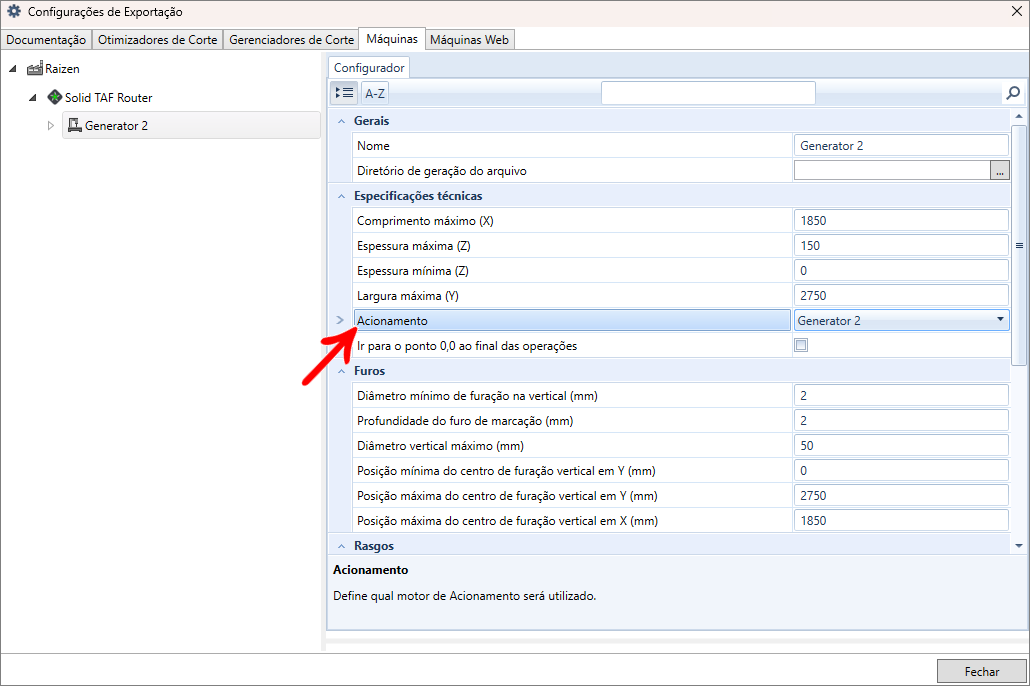1030x686 pixels.
Task: Open the Máquinas Web tab
Action: tap(470, 40)
